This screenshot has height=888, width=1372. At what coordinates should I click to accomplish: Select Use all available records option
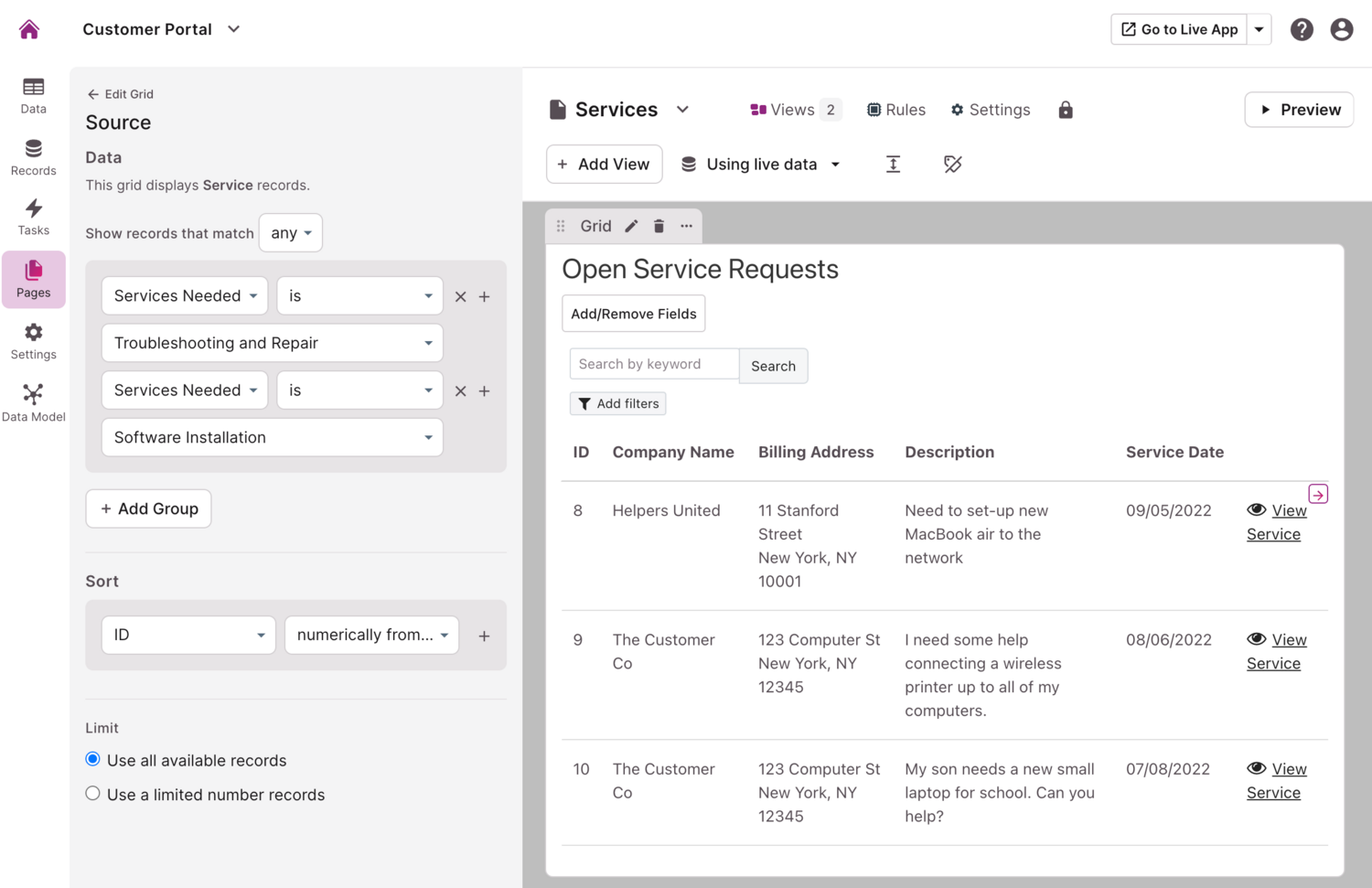tap(93, 759)
